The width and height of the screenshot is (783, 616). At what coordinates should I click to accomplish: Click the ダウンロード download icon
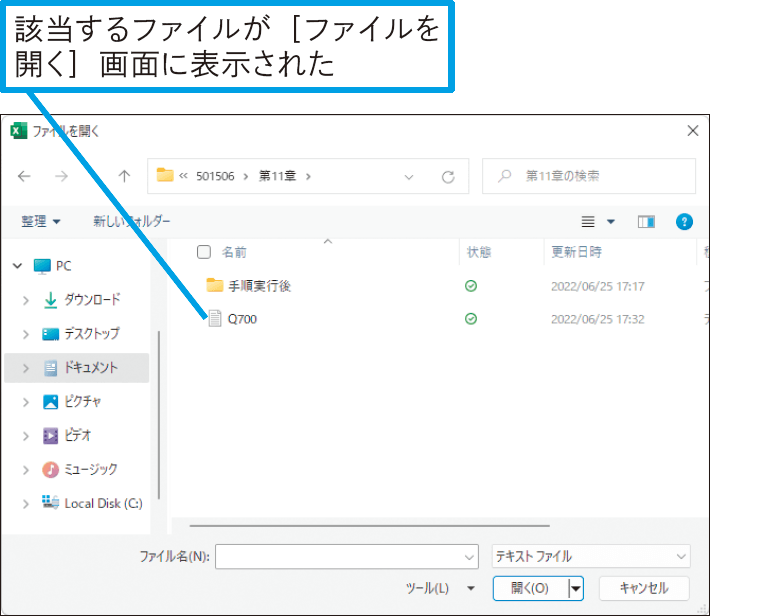(x=50, y=300)
